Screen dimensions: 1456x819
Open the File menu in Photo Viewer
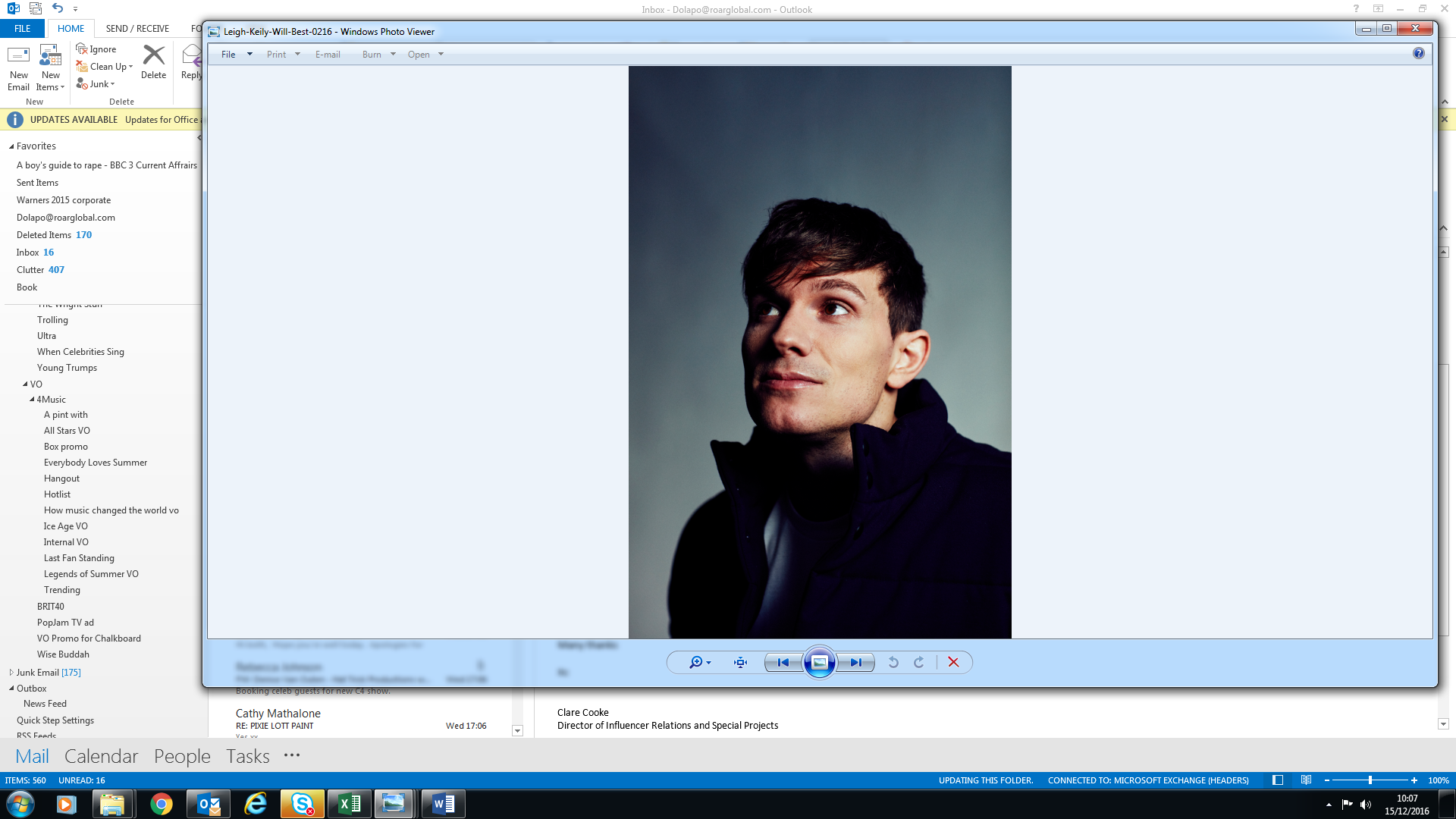point(237,55)
